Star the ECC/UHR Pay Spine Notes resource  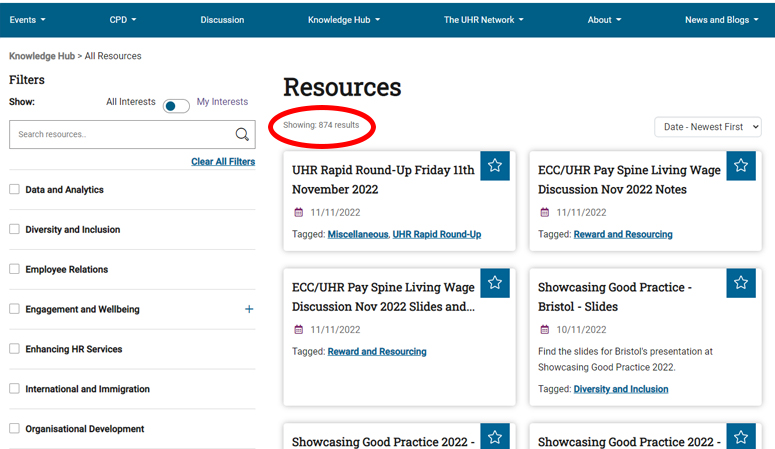(x=741, y=166)
